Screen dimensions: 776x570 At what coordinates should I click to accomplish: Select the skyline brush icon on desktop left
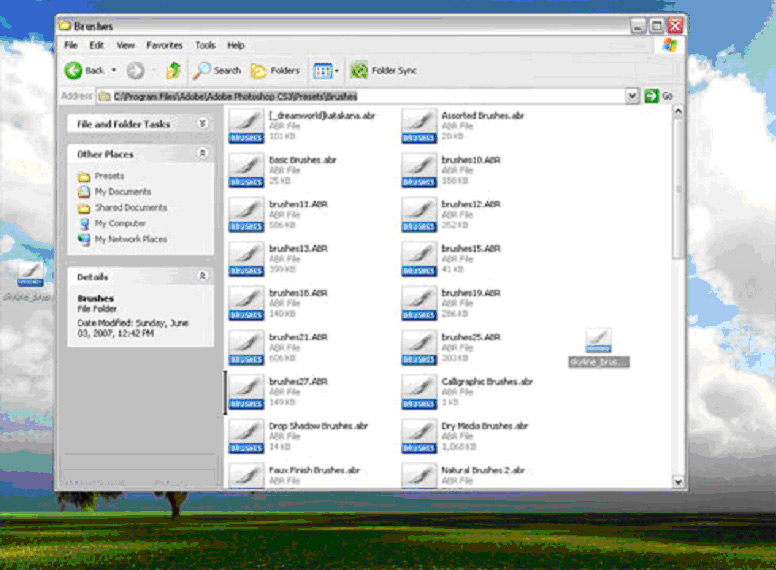click(x=30, y=276)
